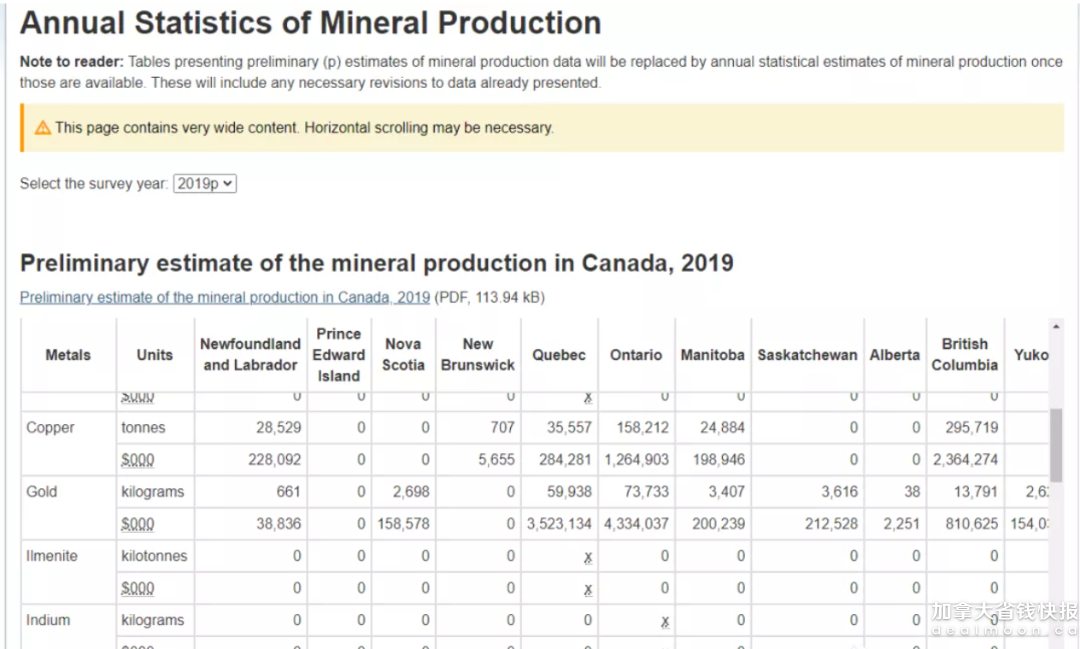Screen dimensions: 1080x649
Task: Click the x abbreviation in Ilmenite kilotonnes row
Action: coord(588,557)
